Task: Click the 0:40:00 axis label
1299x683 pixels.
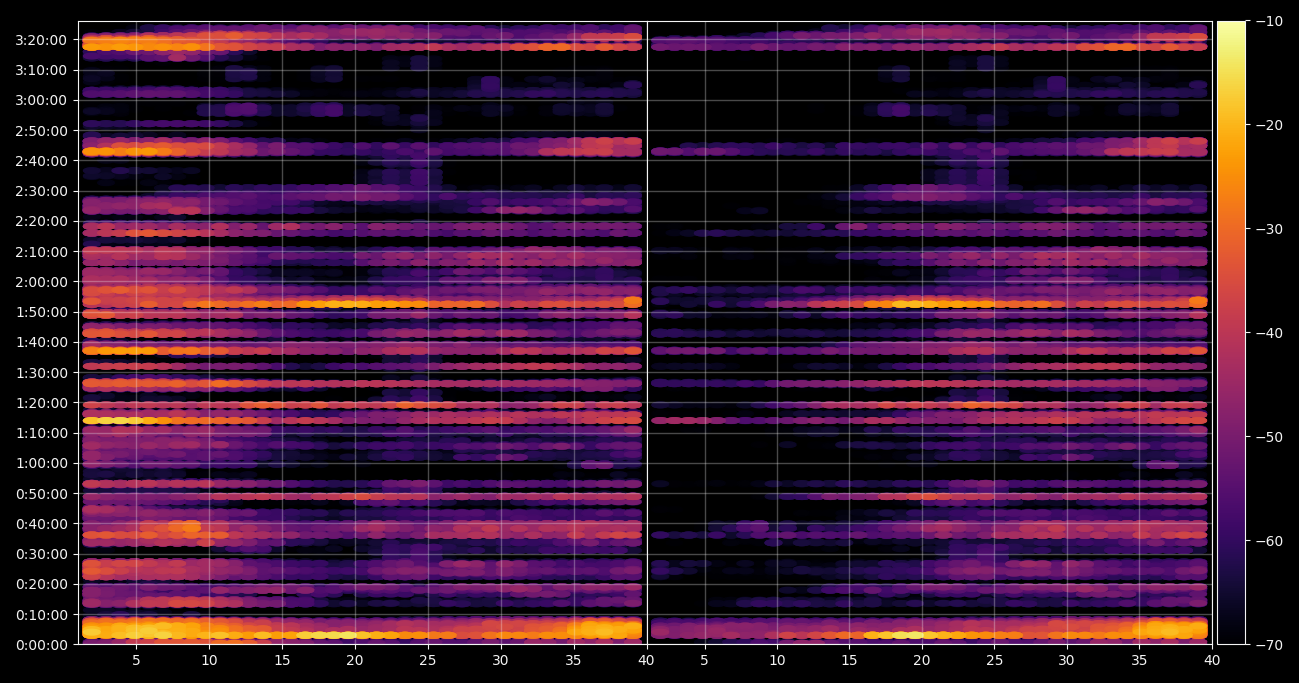Action: coord(42,524)
